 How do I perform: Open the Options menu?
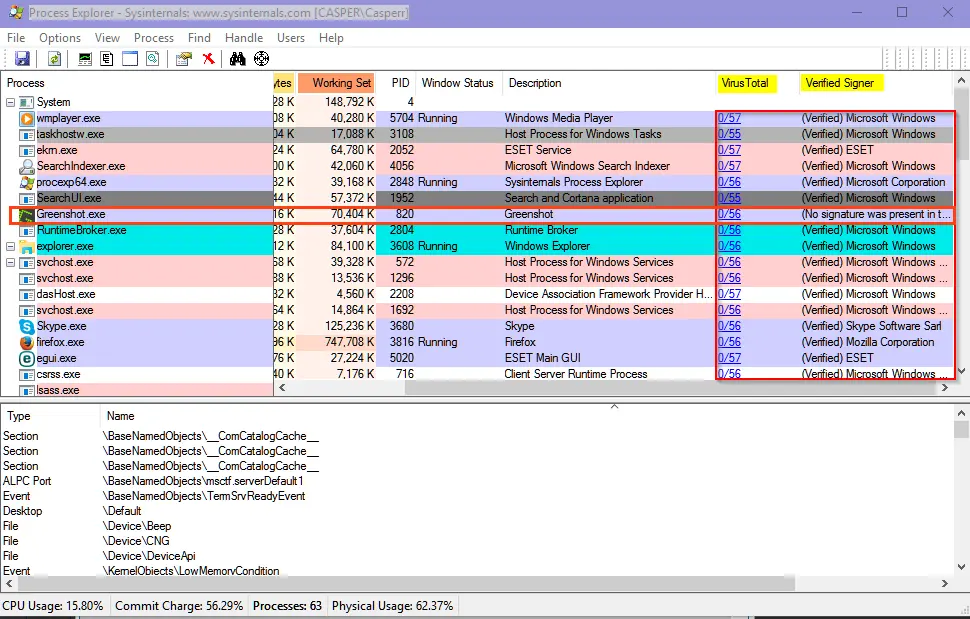point(60,38)
